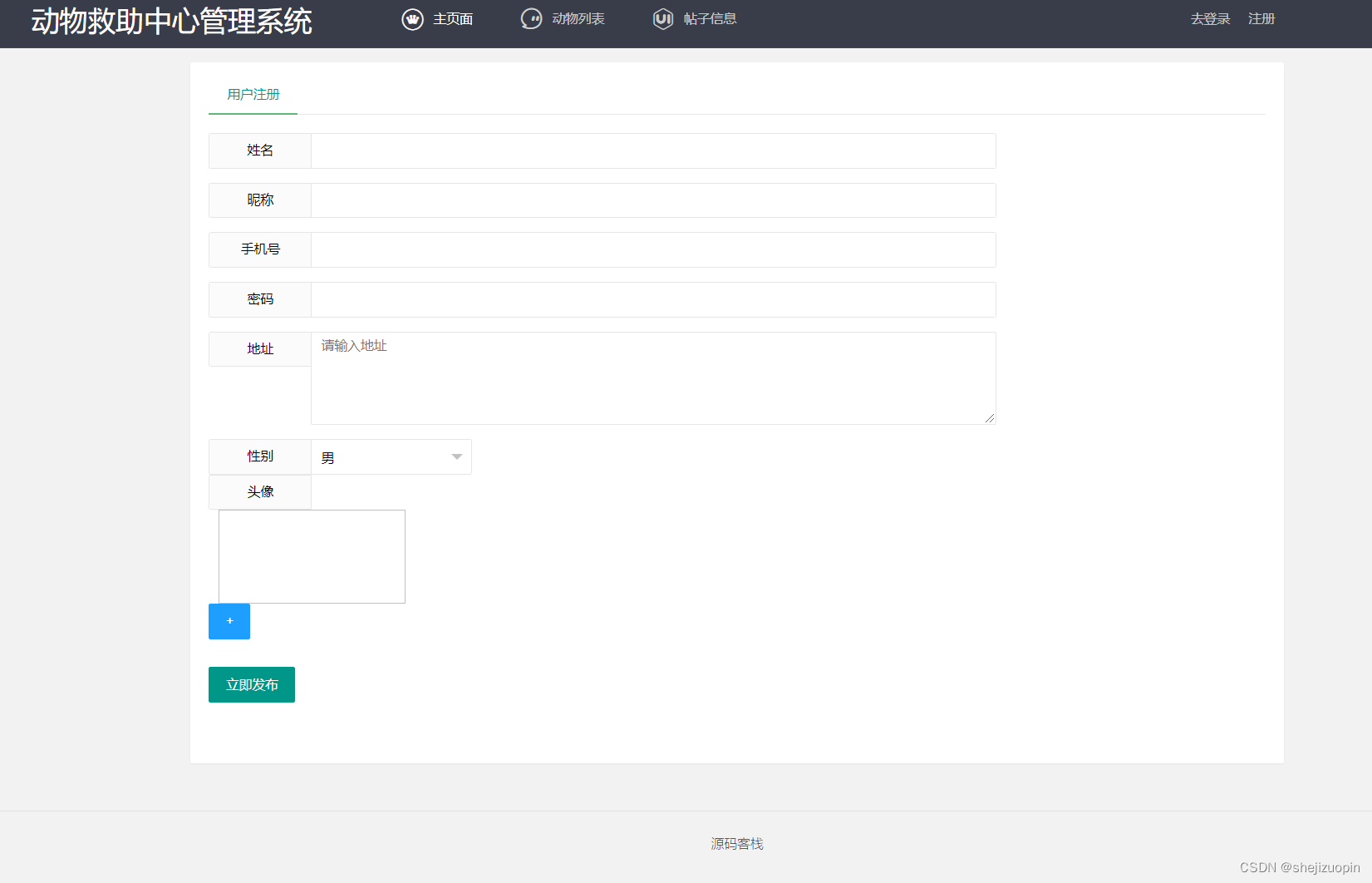Focus the 手机号 input field
This screenshot has height=883, width=1372.
(x=653, y=249)
